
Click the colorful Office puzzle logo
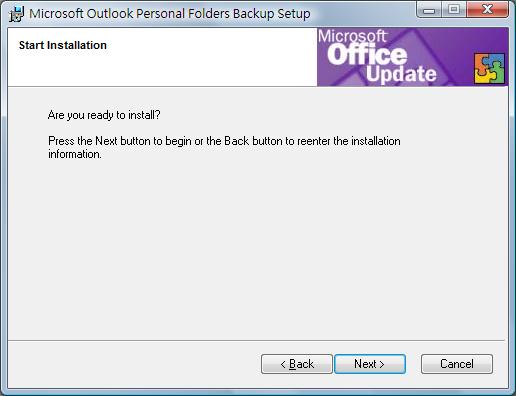tap(489, 68)
